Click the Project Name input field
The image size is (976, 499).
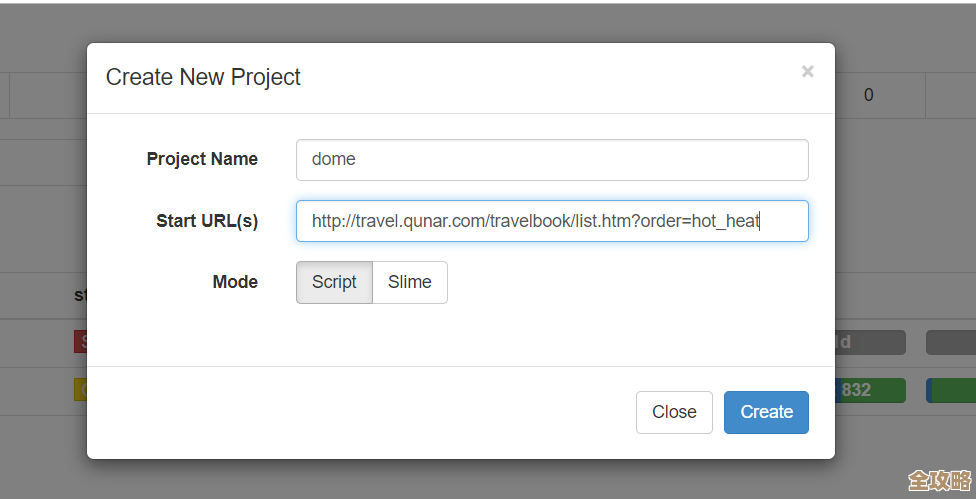pos(552,160)
